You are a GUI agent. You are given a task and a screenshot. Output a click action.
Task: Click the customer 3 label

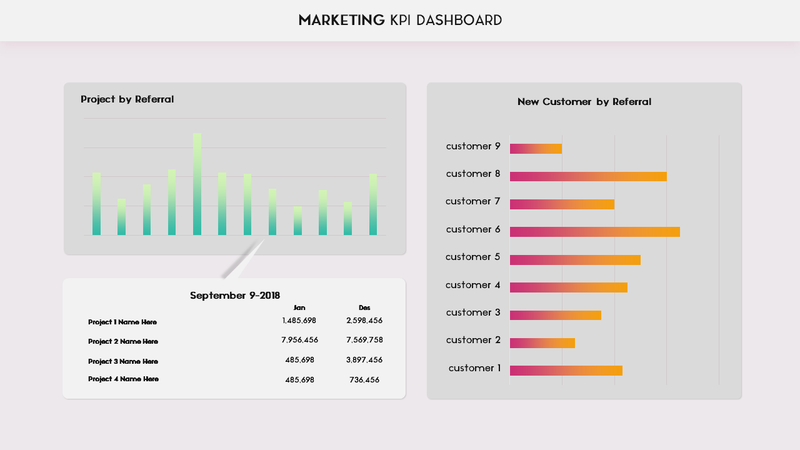(x=473, y=313)
